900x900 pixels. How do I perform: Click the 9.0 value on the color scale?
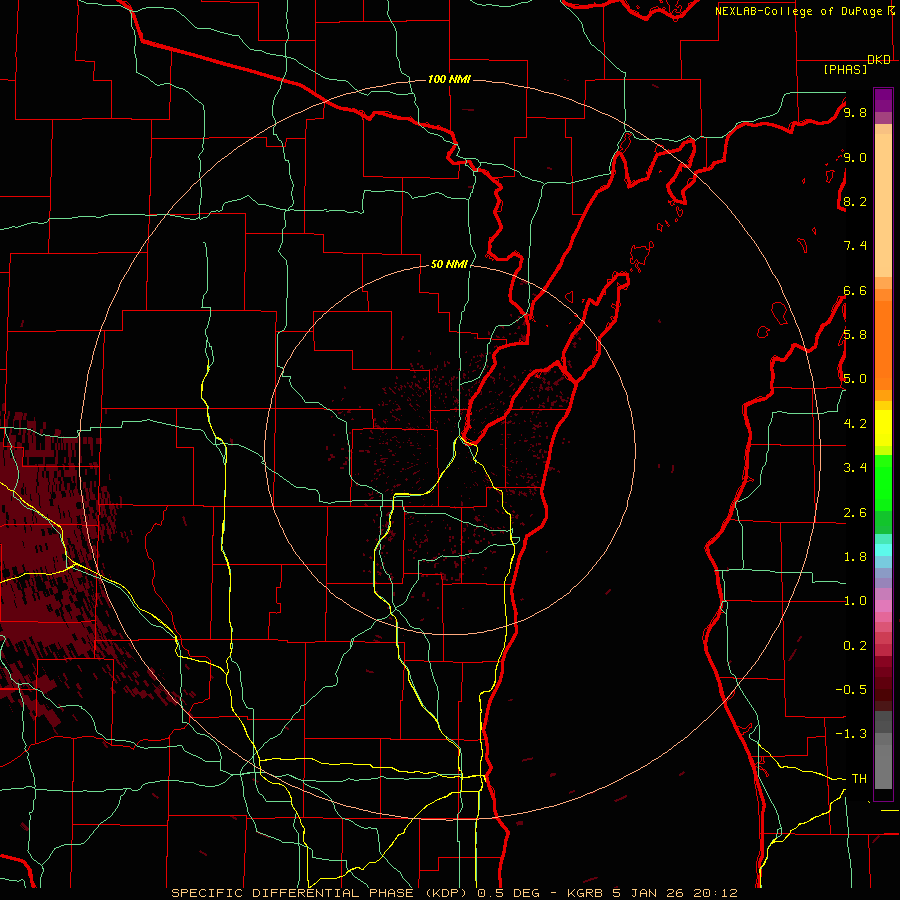tap(855, 157)
